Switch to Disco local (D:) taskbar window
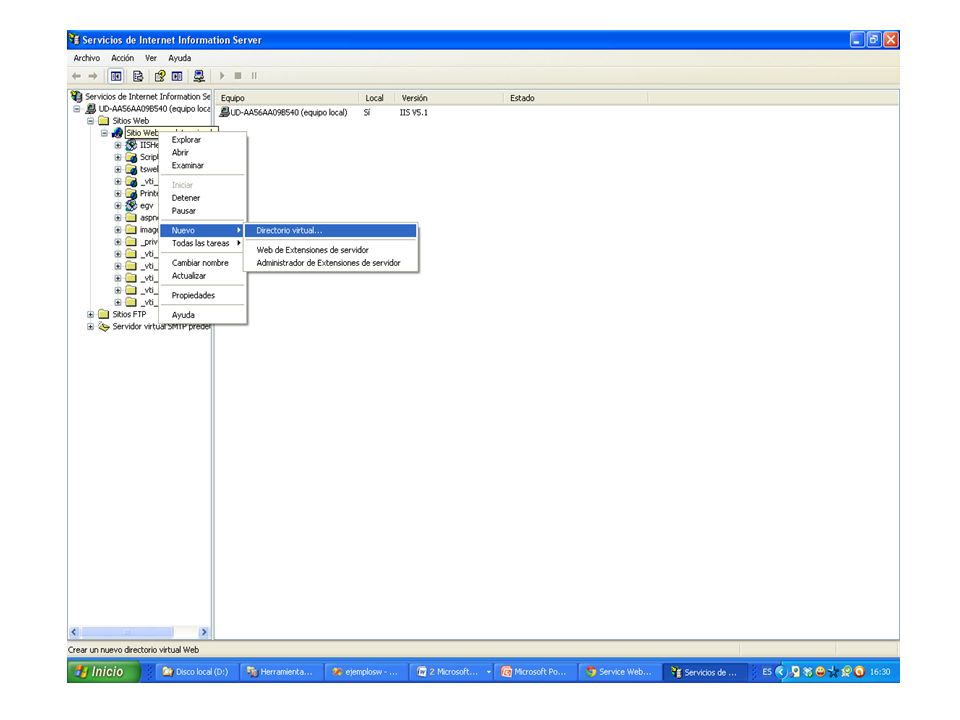This screenshot has height=720, width=960. (197, 672)
